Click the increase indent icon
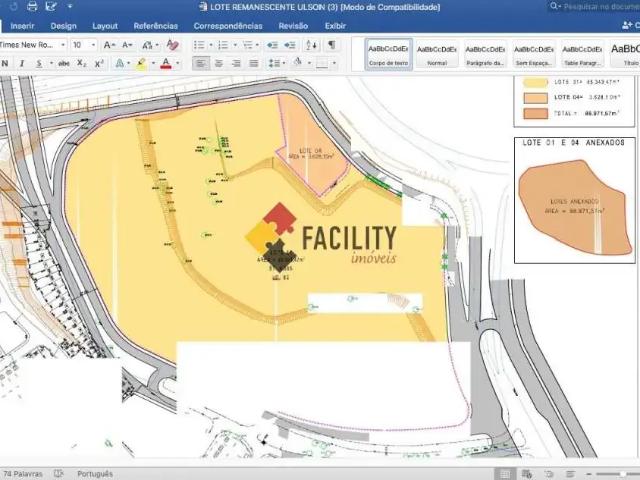Viewport: 640px width, 480px height. click(x=290, y=45)
